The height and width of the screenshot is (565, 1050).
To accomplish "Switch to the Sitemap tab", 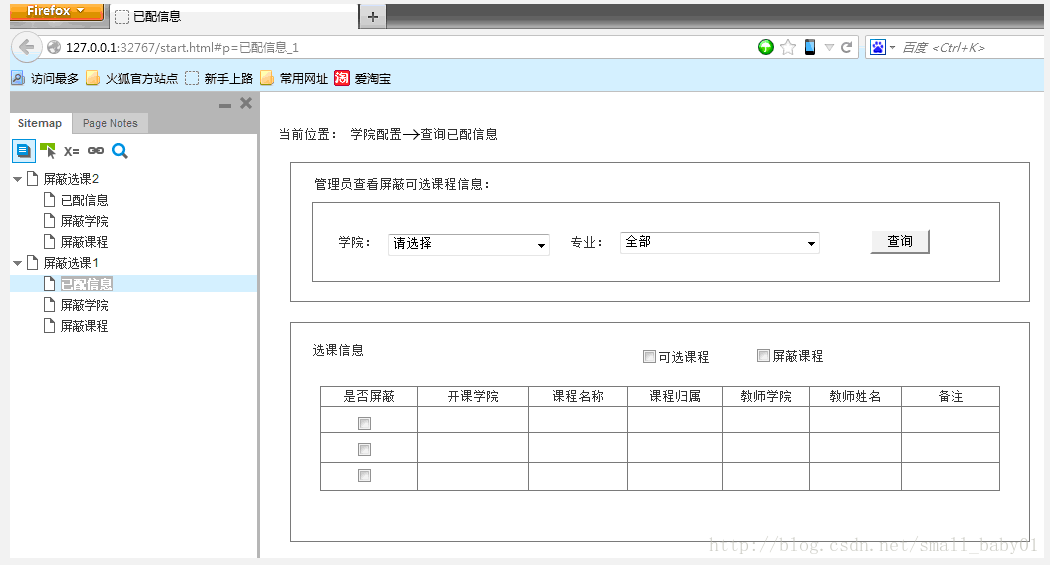I will [40, 123].
